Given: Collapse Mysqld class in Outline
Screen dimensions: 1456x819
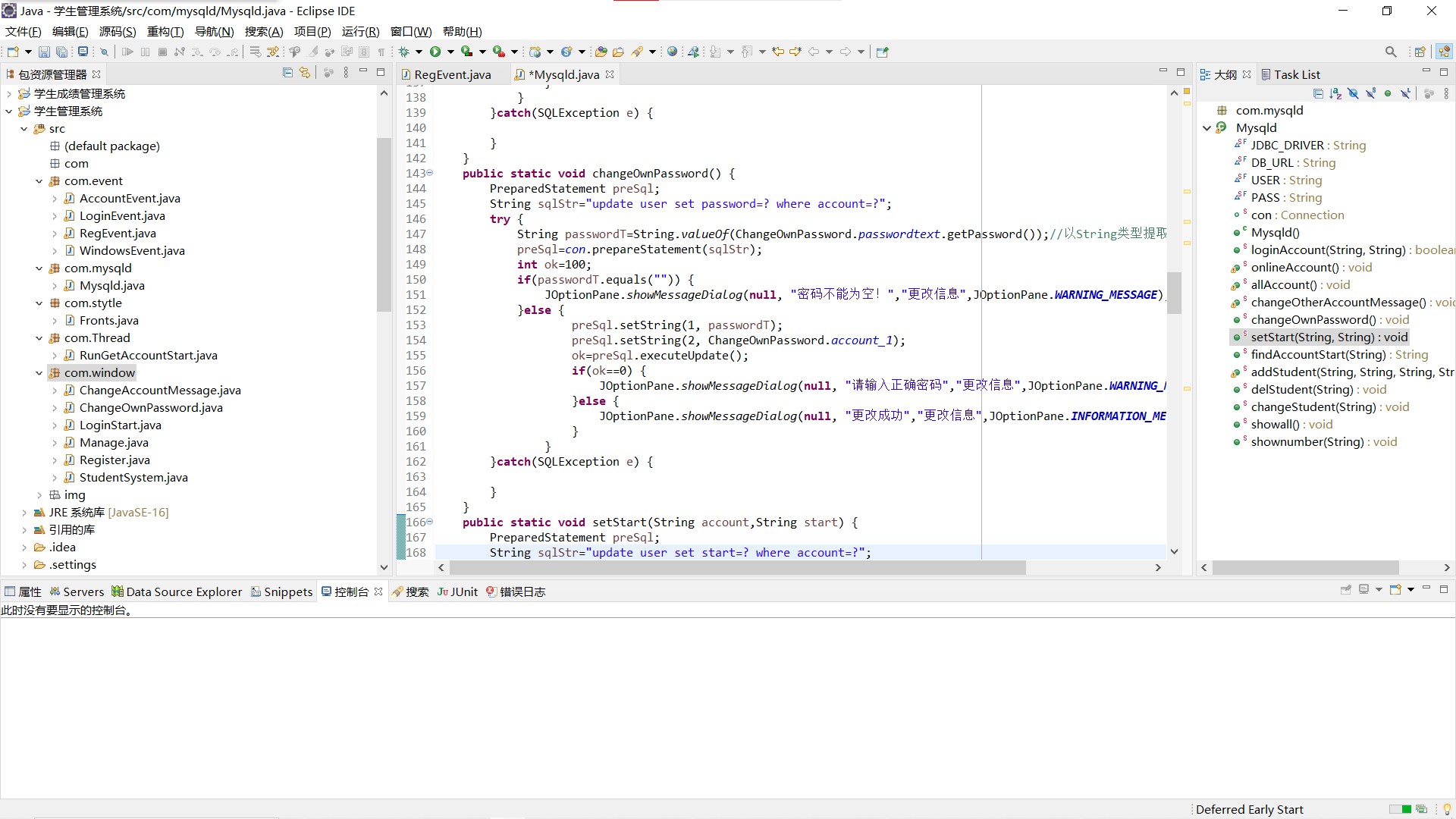Looking at the screenshot, I should [x=1207, y=128].
